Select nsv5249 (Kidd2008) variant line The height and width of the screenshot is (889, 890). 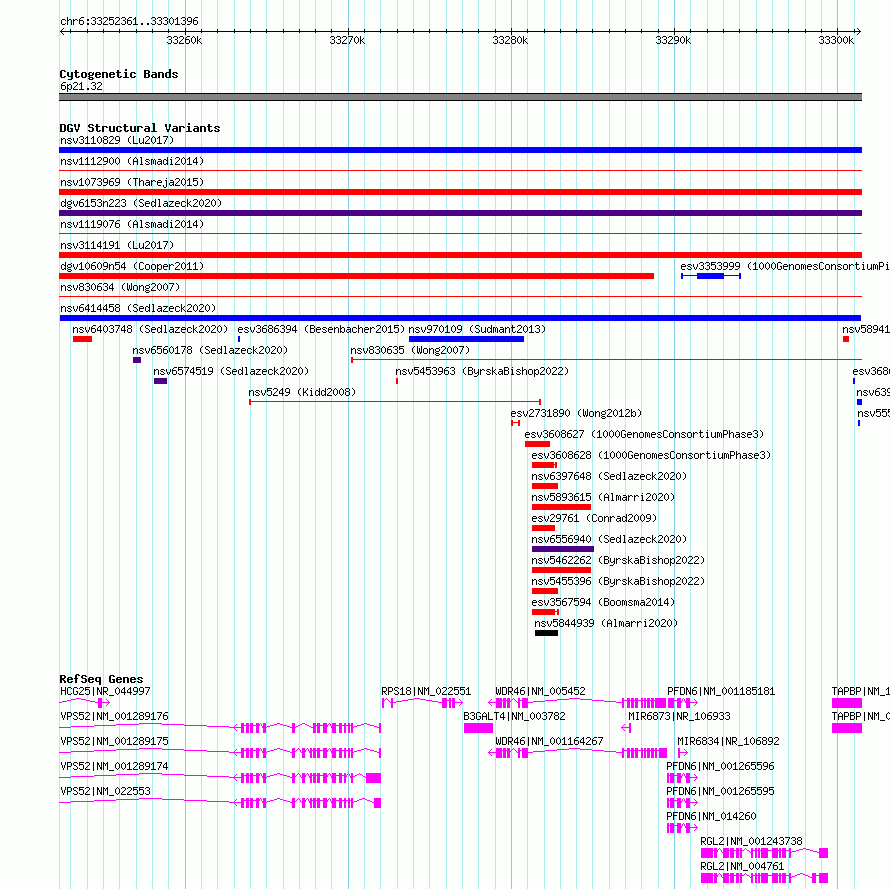click(x=395, y=402)
